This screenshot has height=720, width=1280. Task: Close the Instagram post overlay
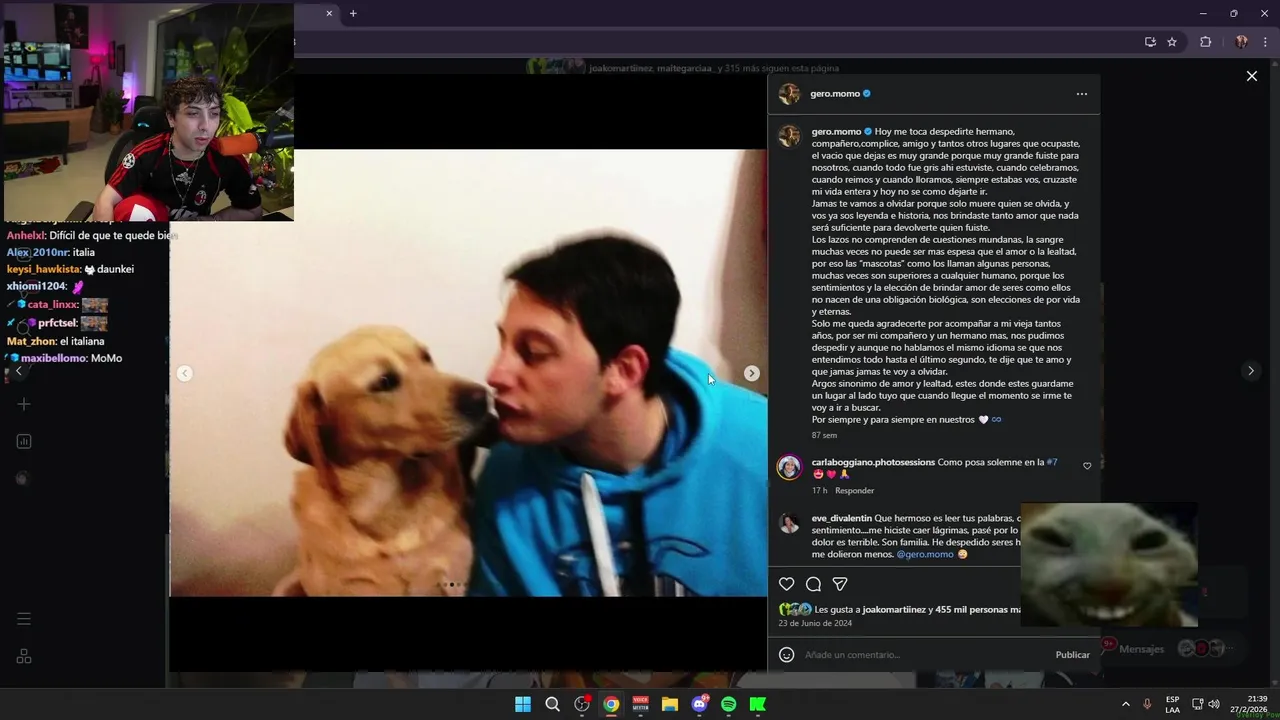point(1251,76)
